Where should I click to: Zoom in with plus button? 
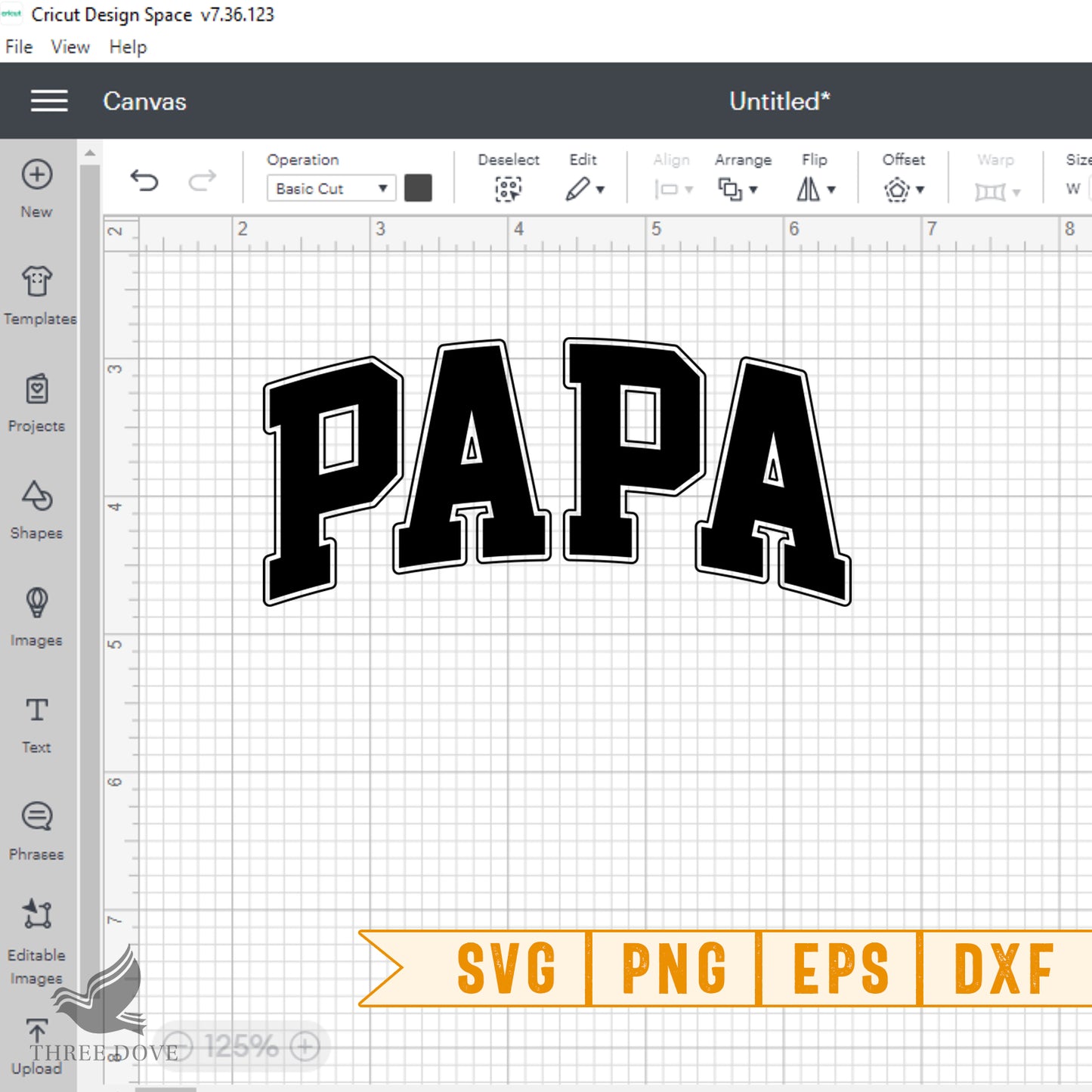305,1047
